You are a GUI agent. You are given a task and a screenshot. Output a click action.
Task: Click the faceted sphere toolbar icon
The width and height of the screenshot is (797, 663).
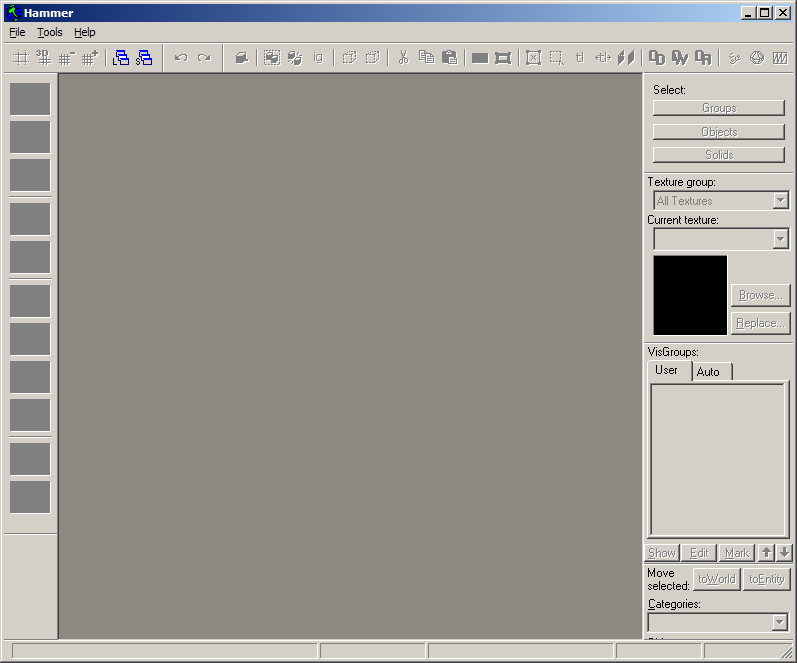coord(757,58)
